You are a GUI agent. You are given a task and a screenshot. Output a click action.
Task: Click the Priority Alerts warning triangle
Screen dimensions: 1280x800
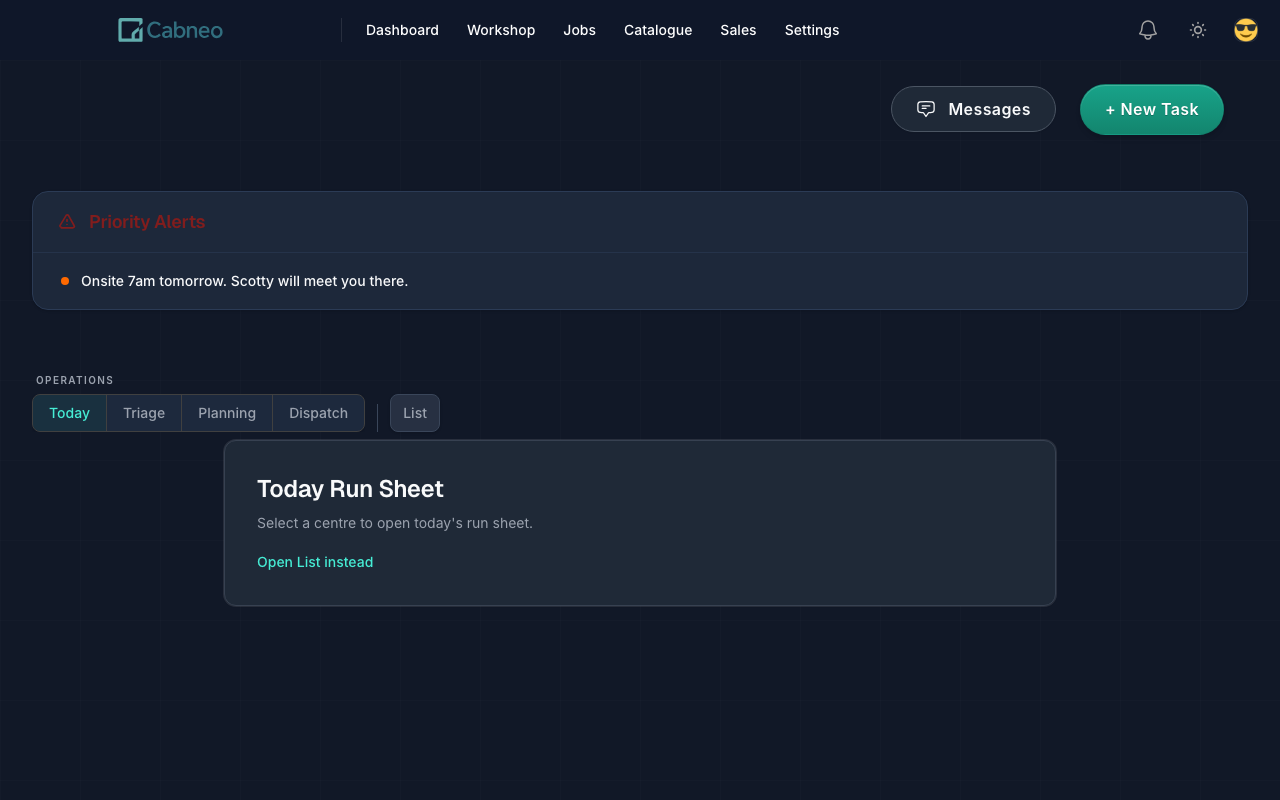pyautogui.click(x=66, y=221)
